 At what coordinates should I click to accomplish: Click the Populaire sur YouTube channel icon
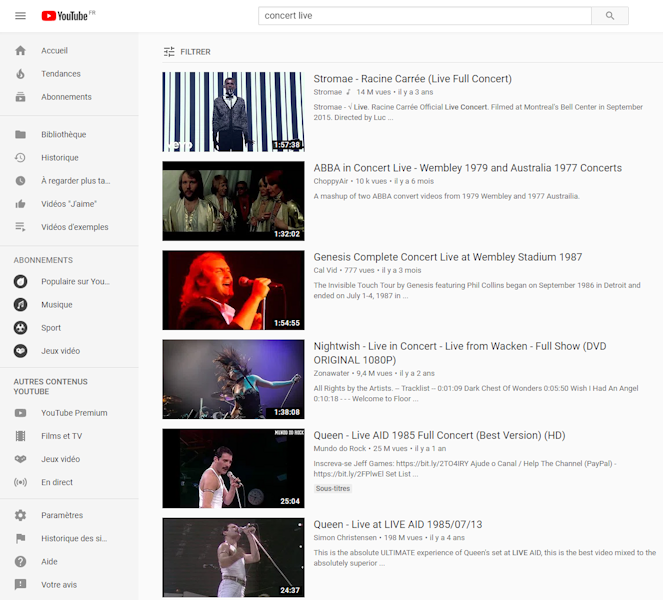click(x=20, y=282)
